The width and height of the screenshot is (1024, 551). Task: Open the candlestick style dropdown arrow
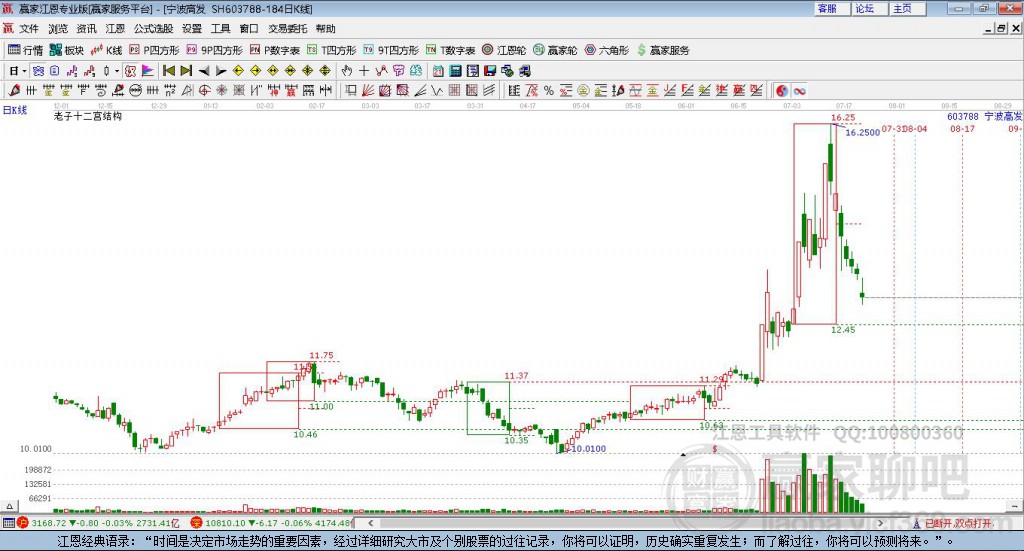point(116,71)
